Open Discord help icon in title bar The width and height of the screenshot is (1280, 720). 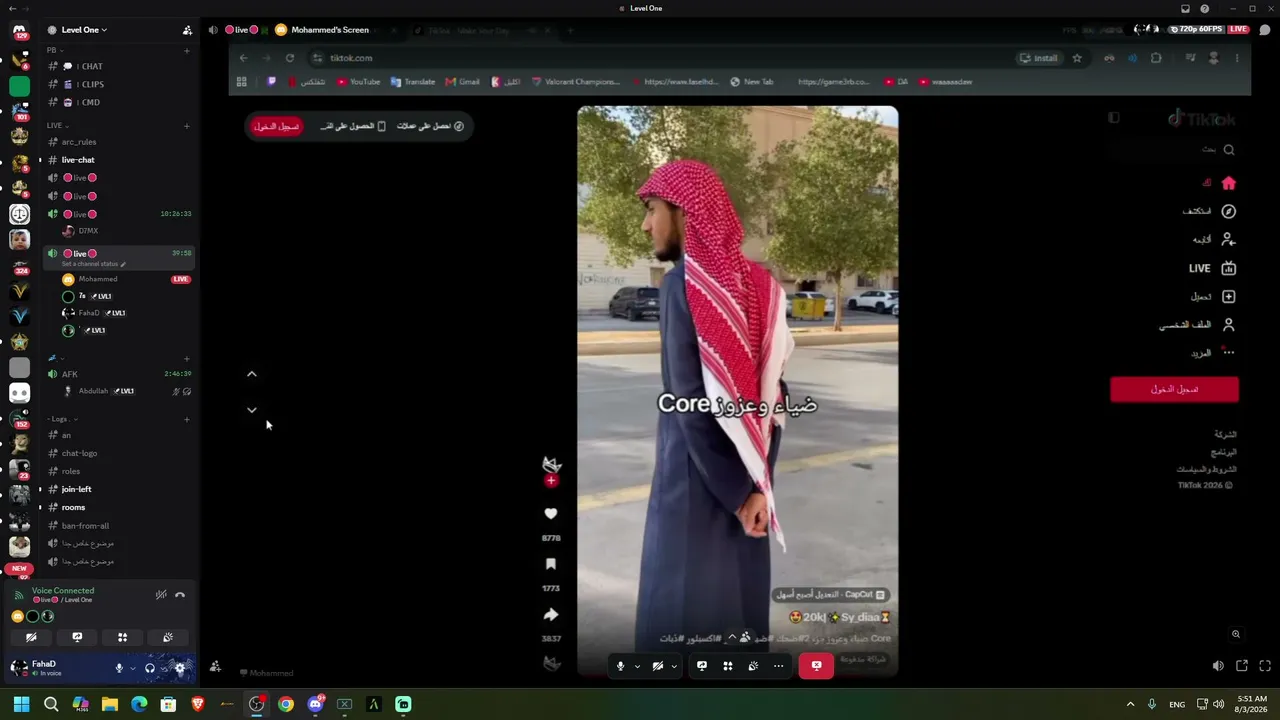click(x=1205, y=9)
